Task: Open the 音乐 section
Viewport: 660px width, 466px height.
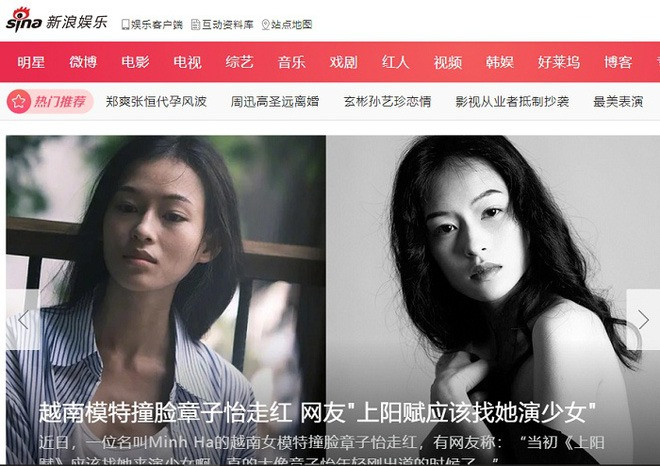Action: click(291, 62)
